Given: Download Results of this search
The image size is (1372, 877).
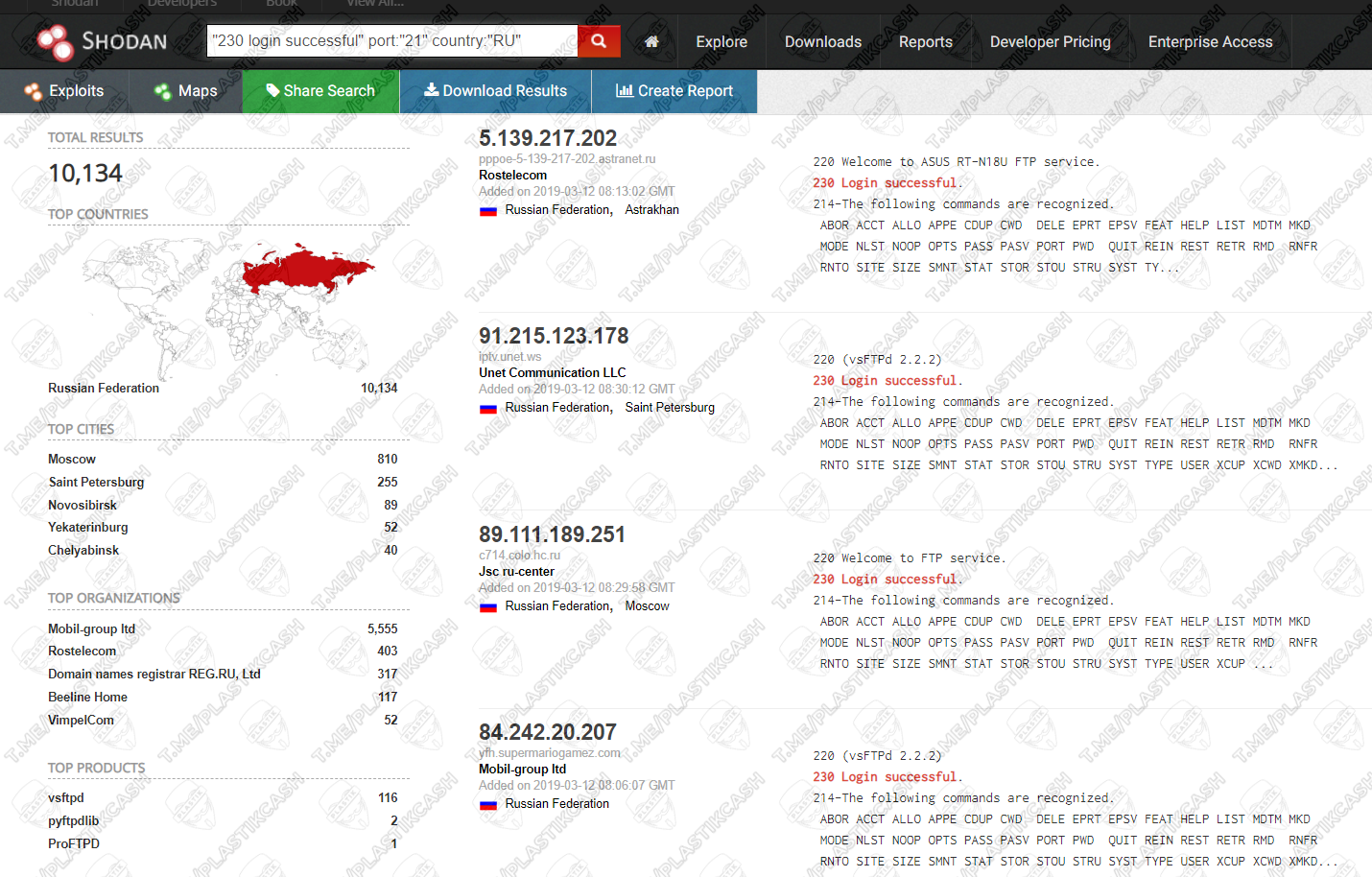Looking at the screenshot, I should [495, 91].
